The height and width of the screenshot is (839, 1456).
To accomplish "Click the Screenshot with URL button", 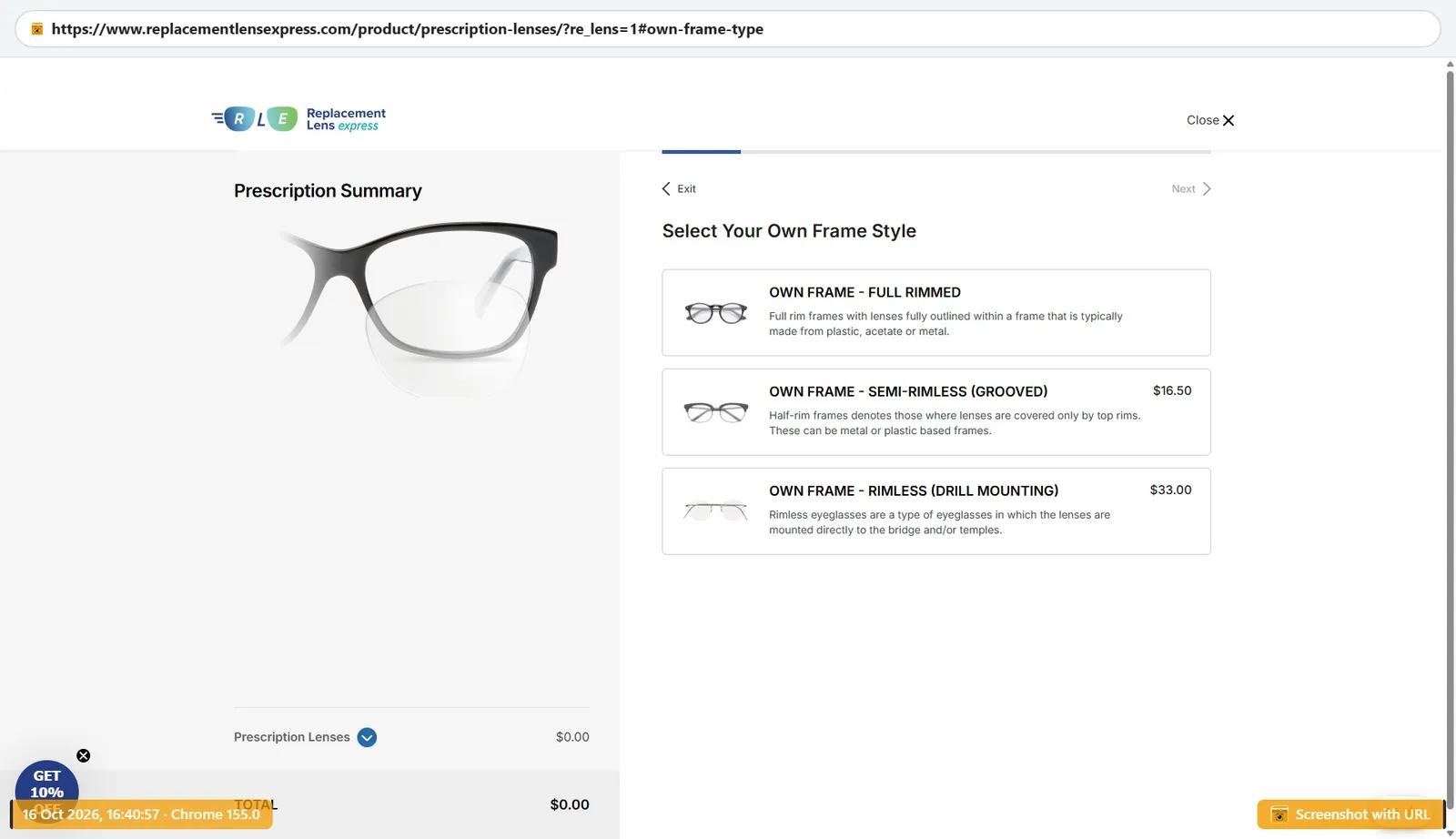I will coord(1350,814).
